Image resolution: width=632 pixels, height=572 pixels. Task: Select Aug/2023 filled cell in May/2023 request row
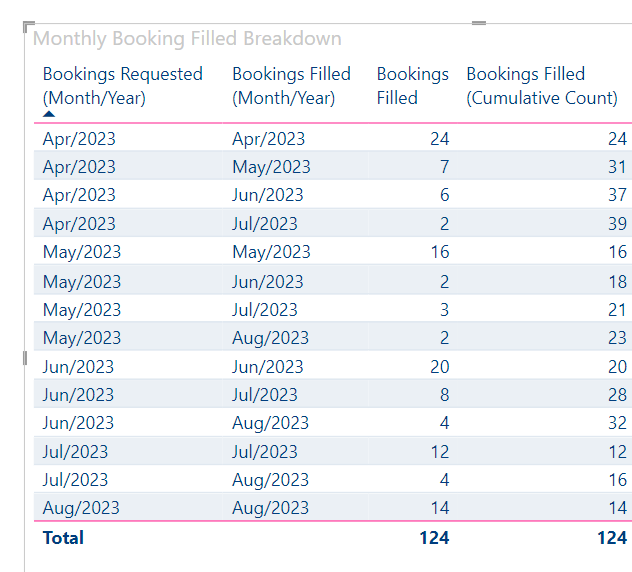(270, 338)
